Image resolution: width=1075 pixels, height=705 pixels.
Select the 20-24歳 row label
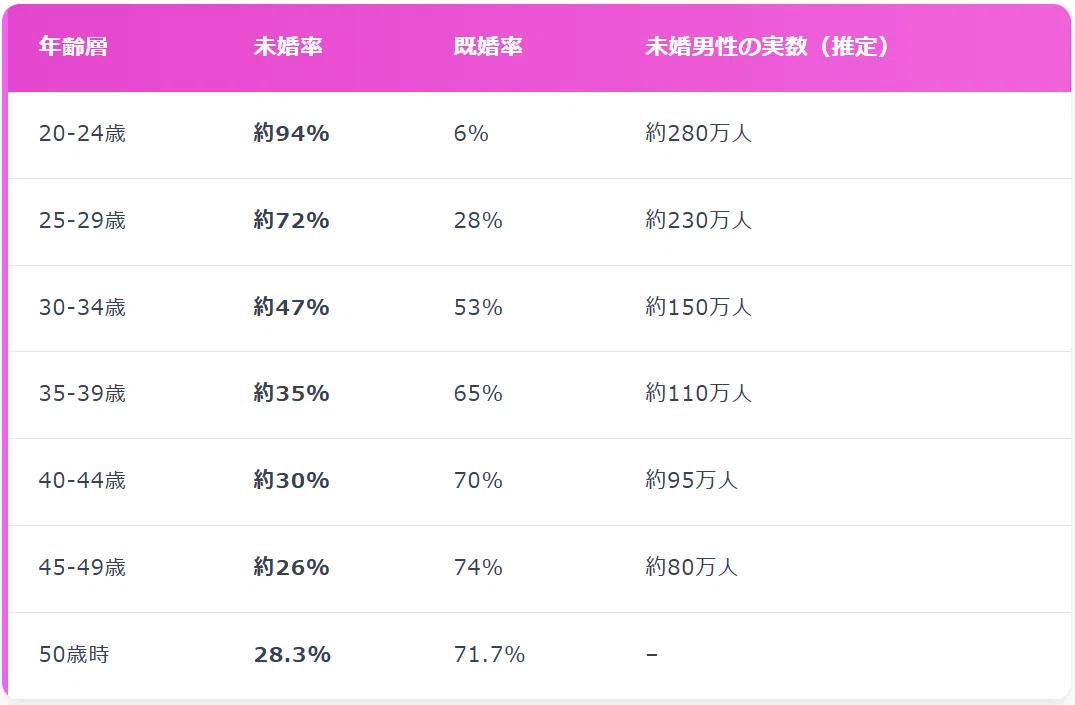[82, 133]
